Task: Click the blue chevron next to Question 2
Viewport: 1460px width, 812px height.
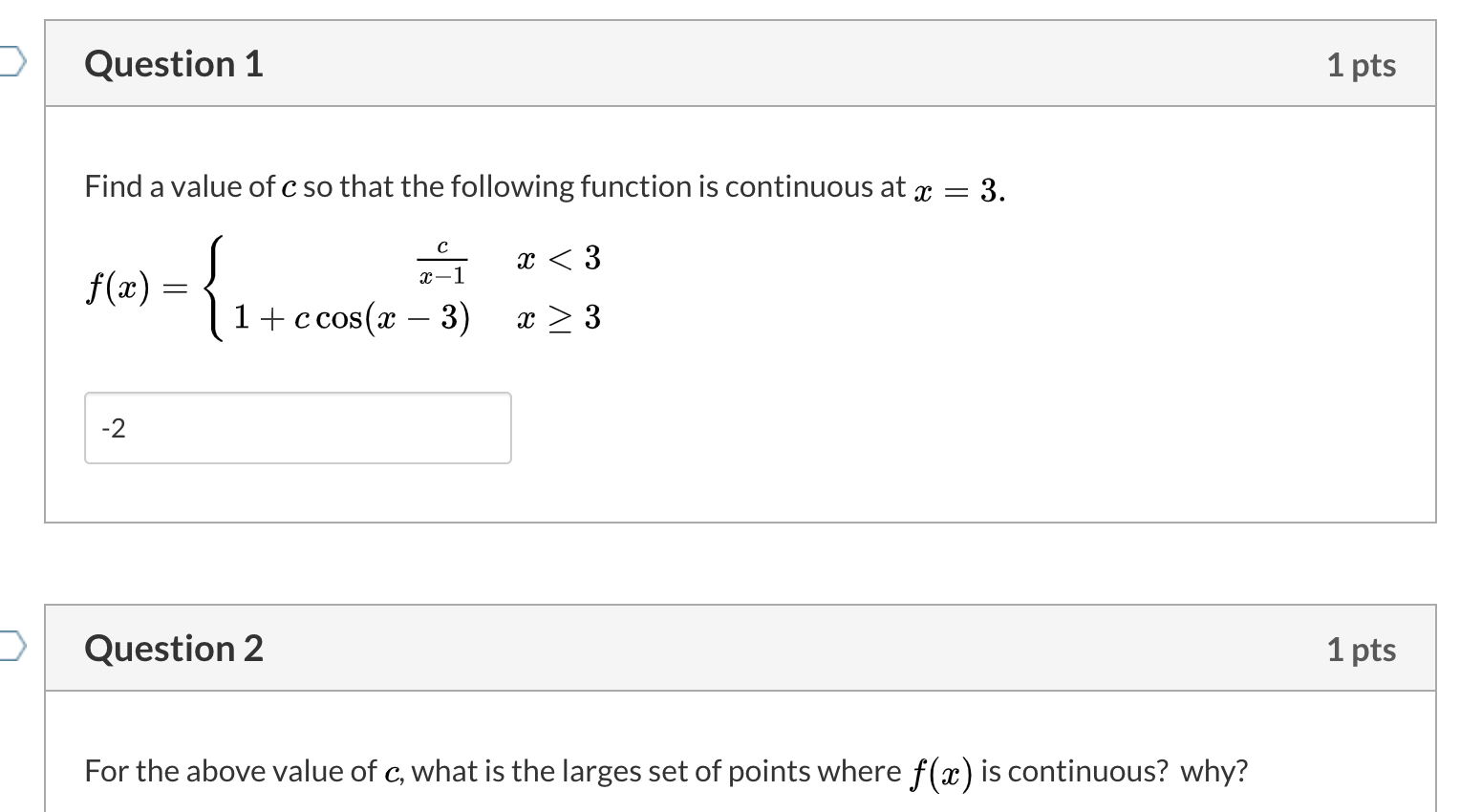Action: [8, 645]
